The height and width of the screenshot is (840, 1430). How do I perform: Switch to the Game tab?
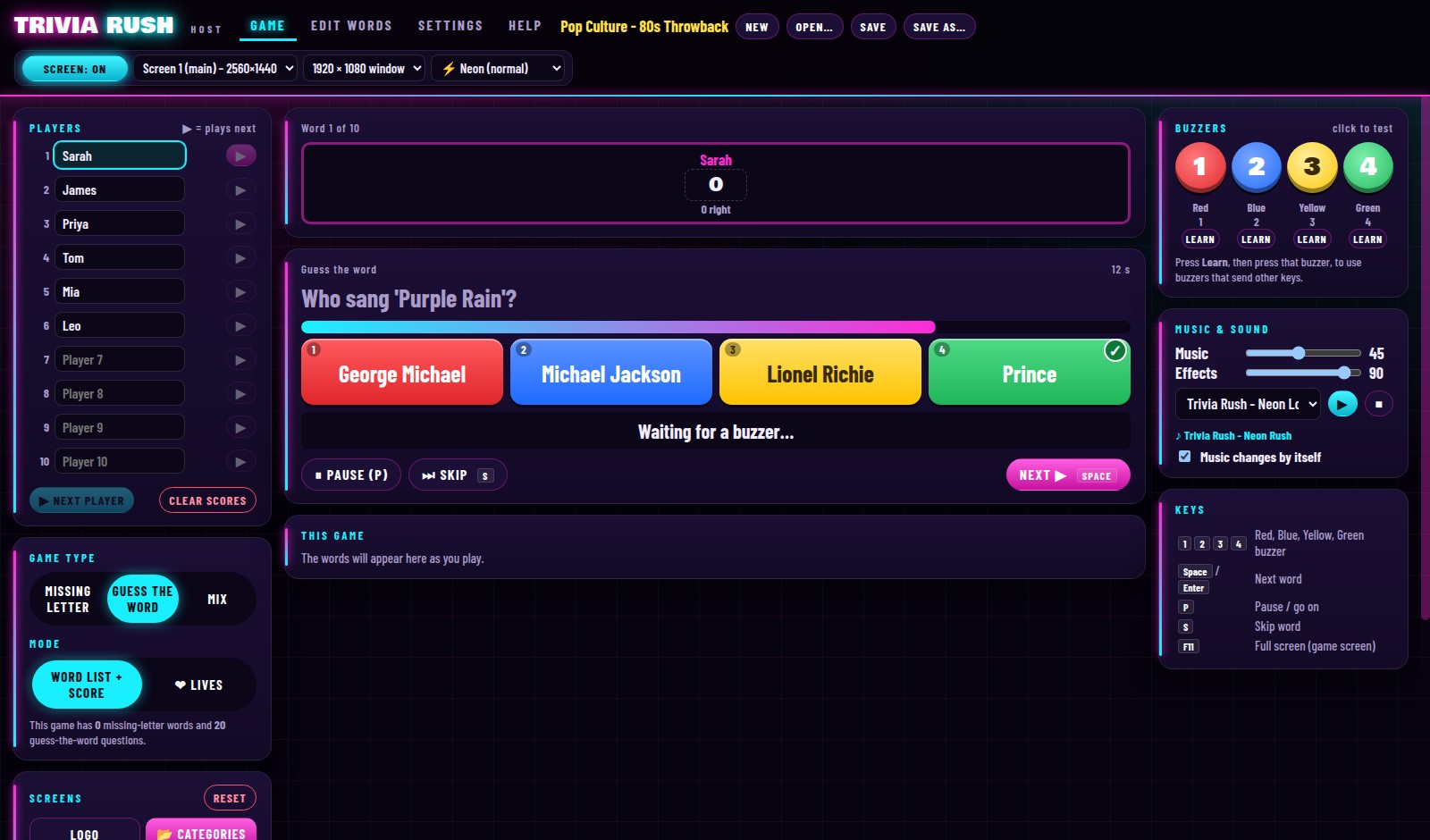click(x=267, y=26)
